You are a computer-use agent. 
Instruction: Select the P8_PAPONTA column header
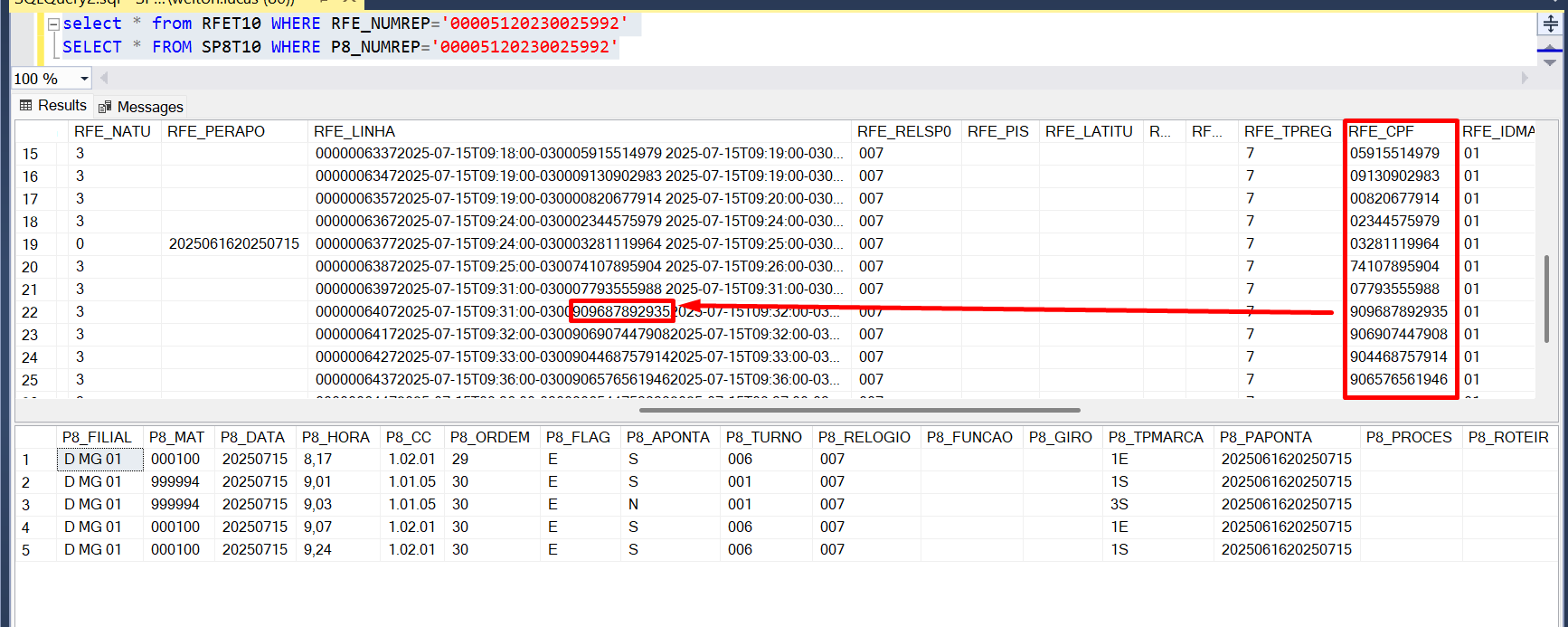[x=1286, y=438]
